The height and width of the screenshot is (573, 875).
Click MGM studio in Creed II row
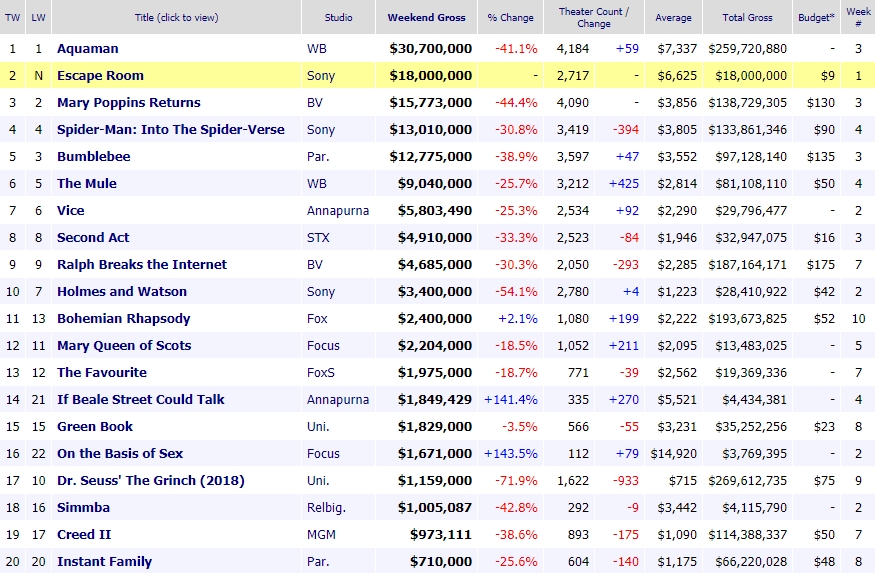[321, 535]
